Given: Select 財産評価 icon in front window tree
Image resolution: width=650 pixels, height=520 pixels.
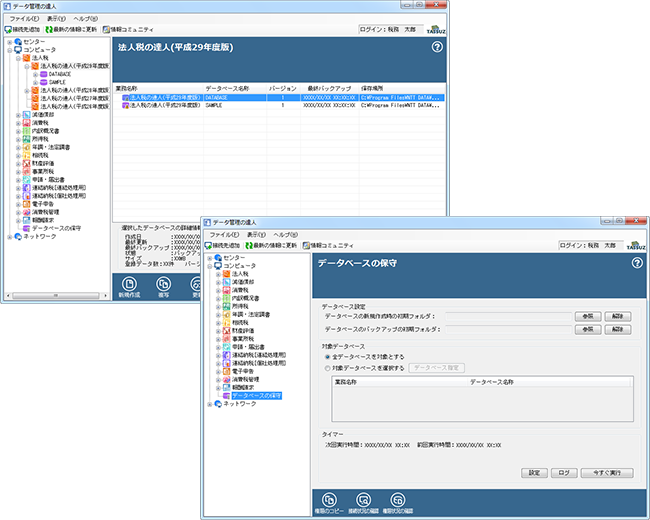Looking at the screenshot, I should [x=226, y=331].
